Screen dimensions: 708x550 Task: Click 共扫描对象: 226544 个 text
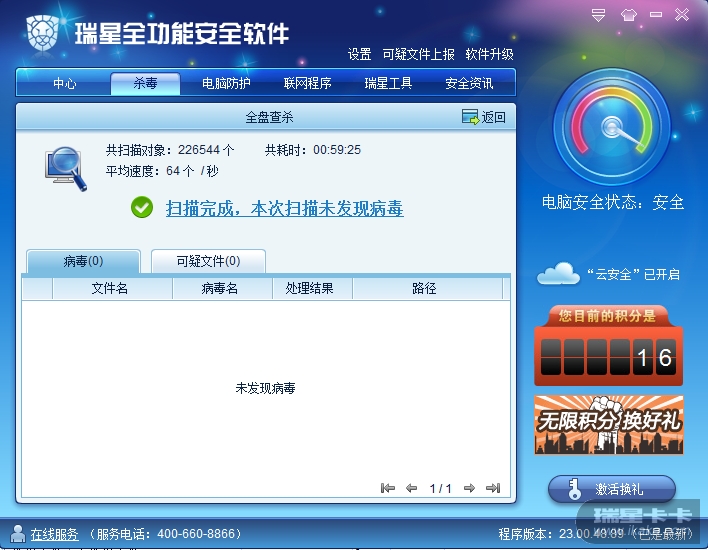[170, 150]
